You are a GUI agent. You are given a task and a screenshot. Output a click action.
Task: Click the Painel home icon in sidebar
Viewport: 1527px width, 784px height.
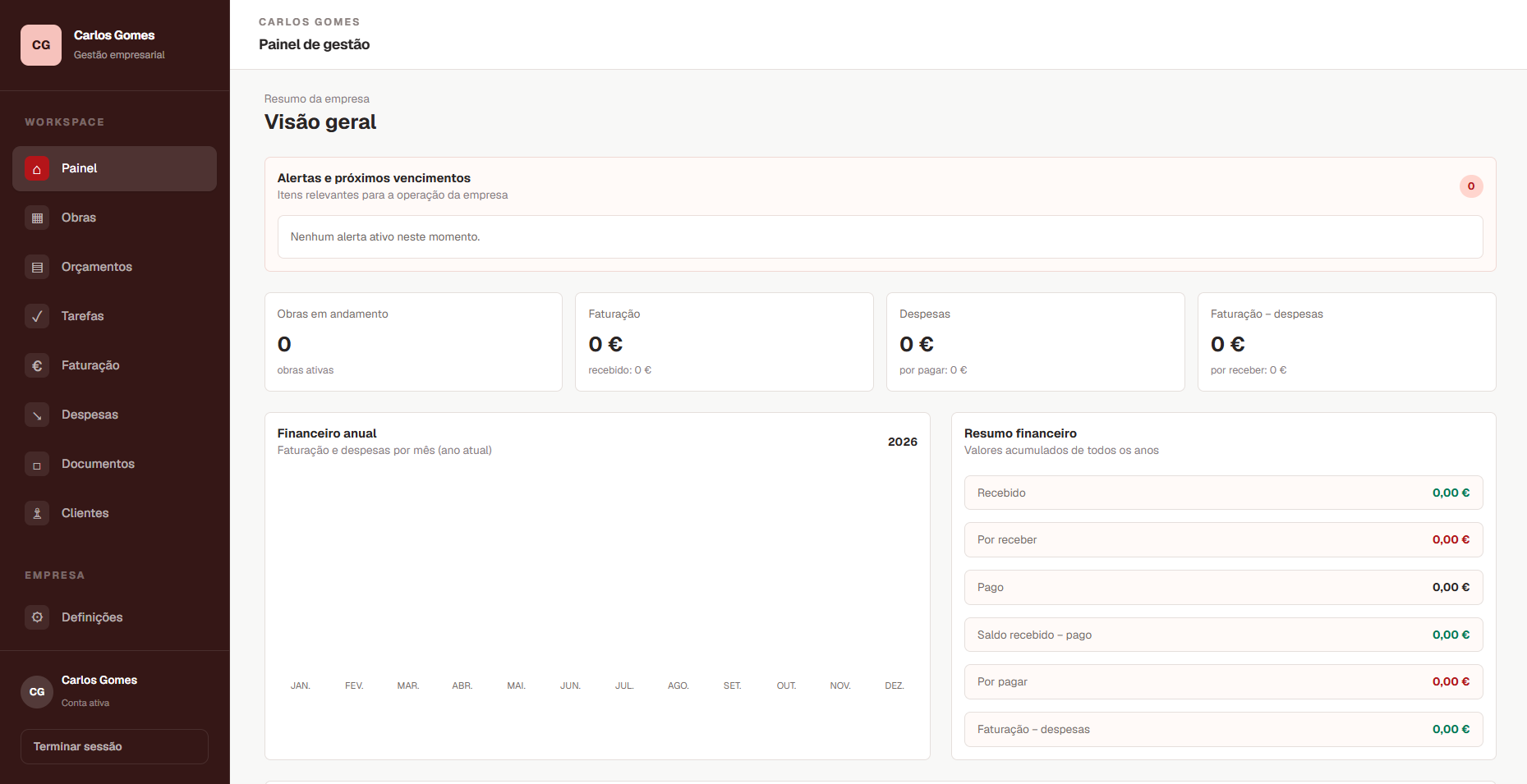pyautogui.click(x=37, y=169)
